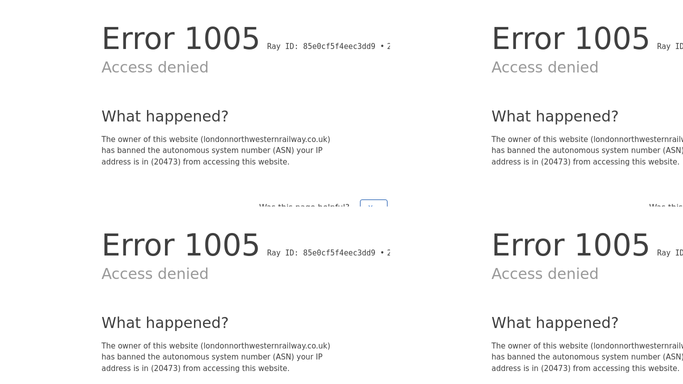Click londonnorthwesternrailway.co.uk in the upper-left paragraph

[265, 139]
